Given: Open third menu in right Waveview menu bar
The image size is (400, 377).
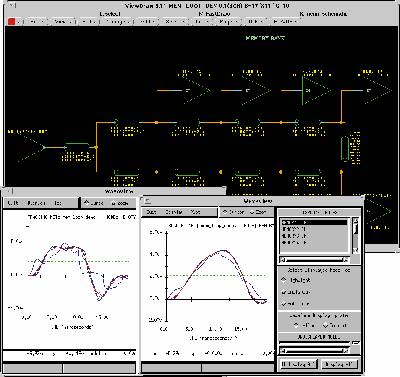Looking at the screenshot, I should (195, 212).
